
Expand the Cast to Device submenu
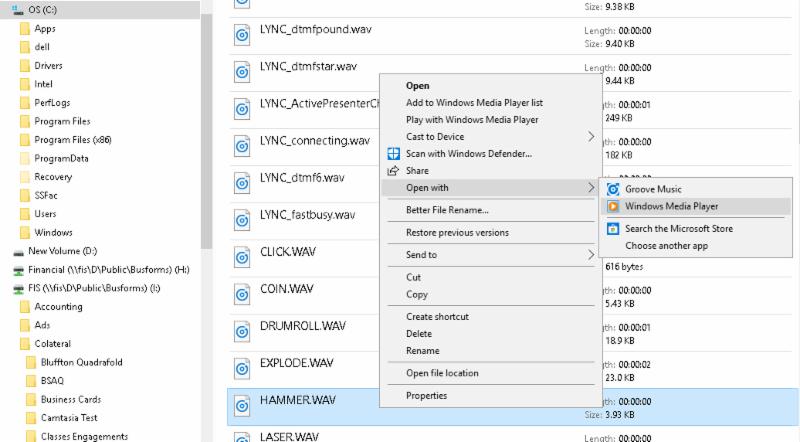tap(590, 137)
